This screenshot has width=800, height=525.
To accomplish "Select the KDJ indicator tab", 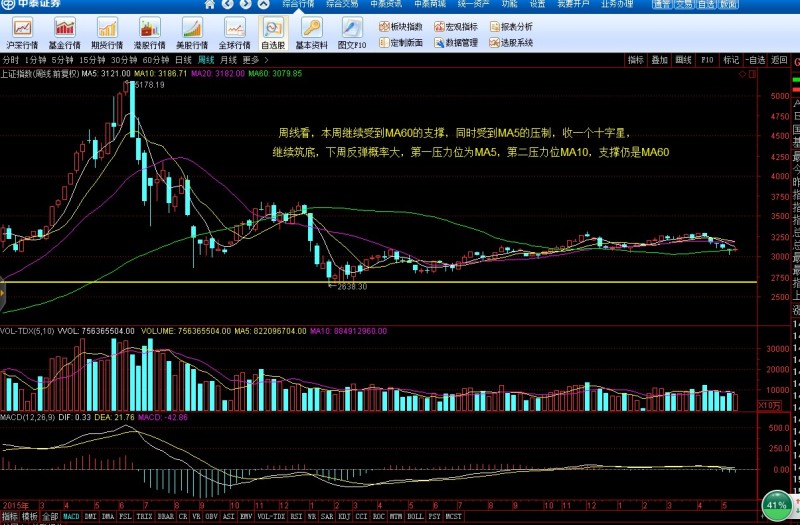I will pos(344,516).
